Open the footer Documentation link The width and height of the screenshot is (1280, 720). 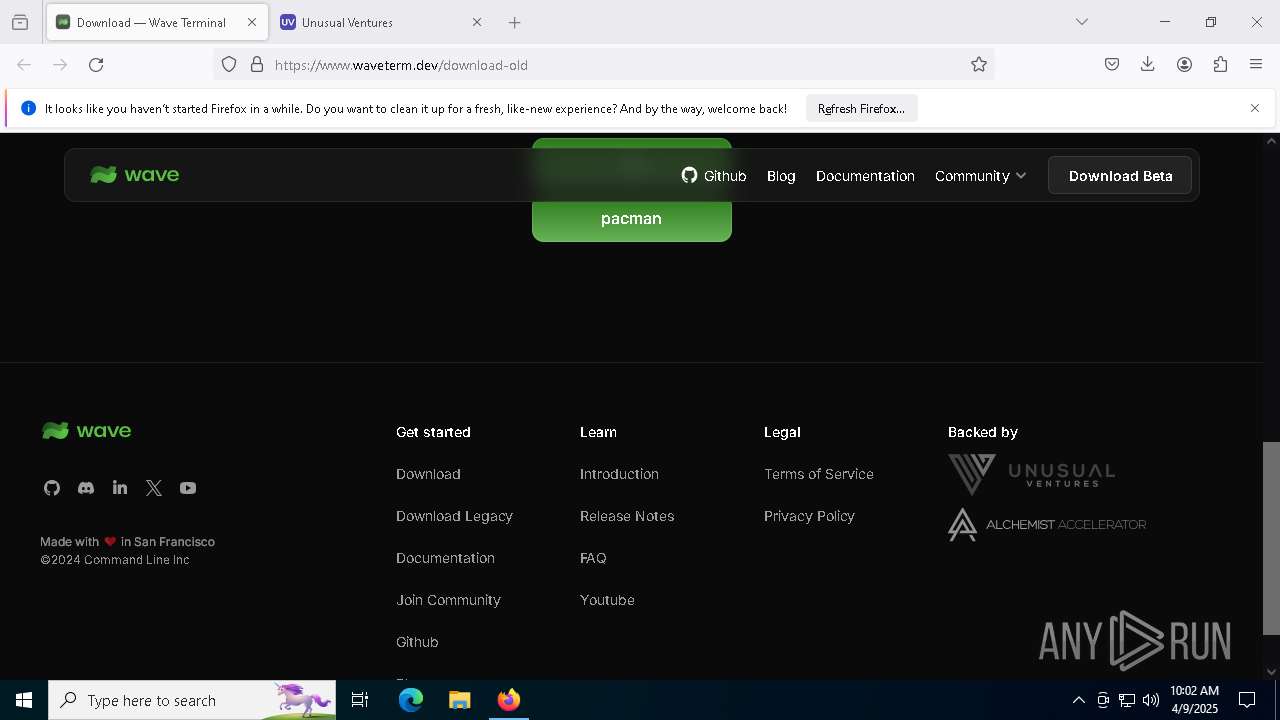(445, 558)
